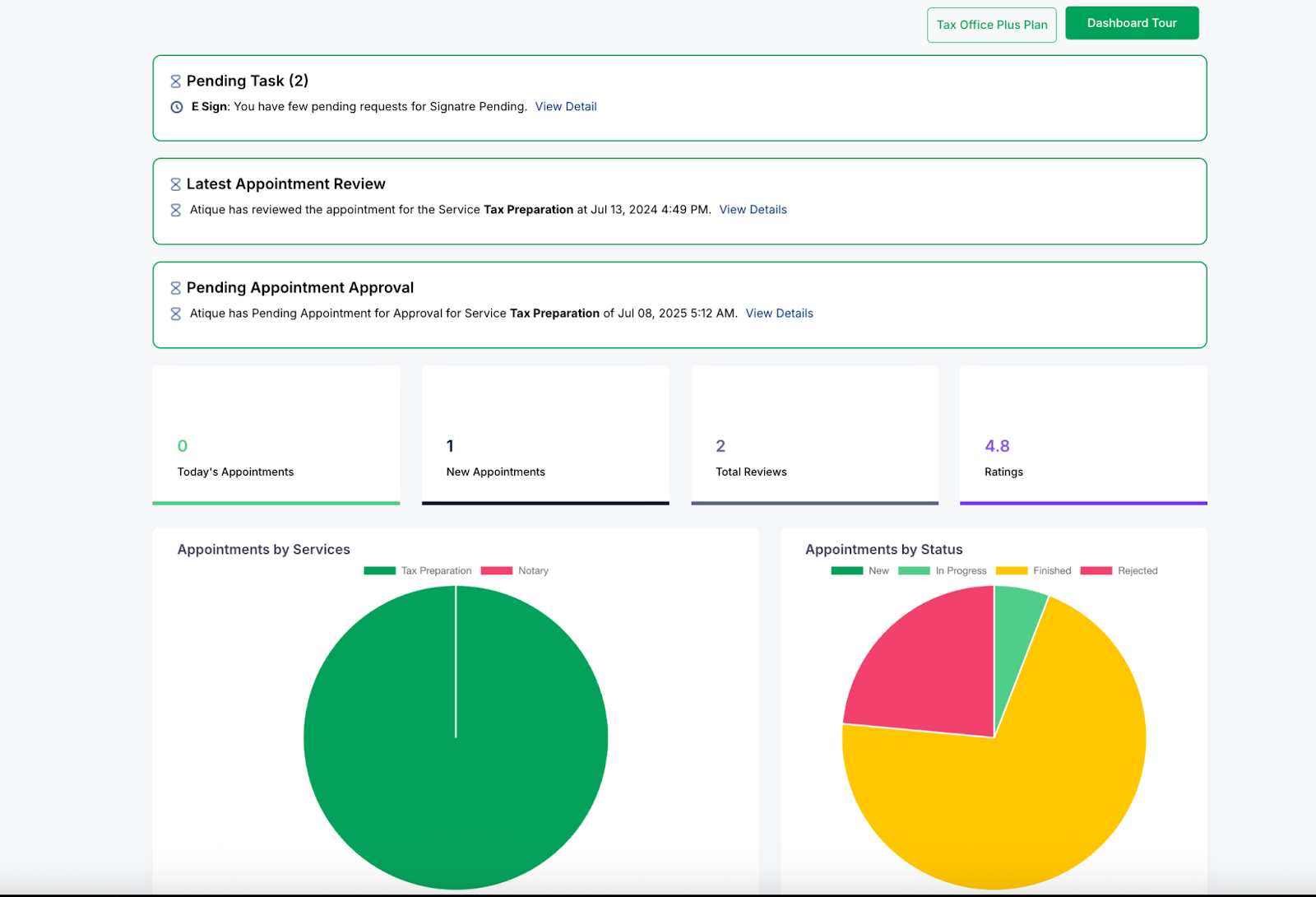
Task: Click 'Appointments by Status' chart title
Action: click(884, 549)
